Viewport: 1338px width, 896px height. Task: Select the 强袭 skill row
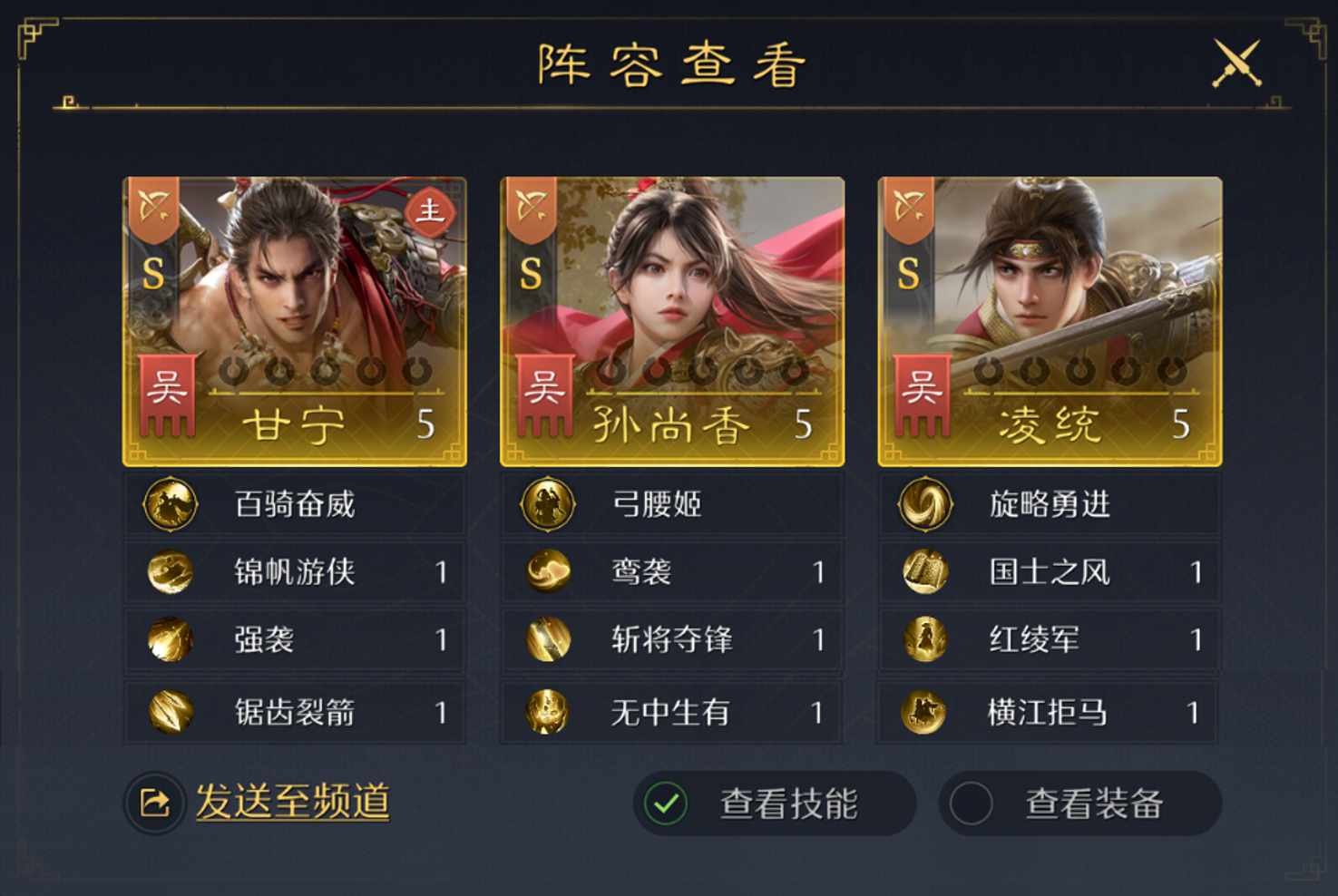295,640
